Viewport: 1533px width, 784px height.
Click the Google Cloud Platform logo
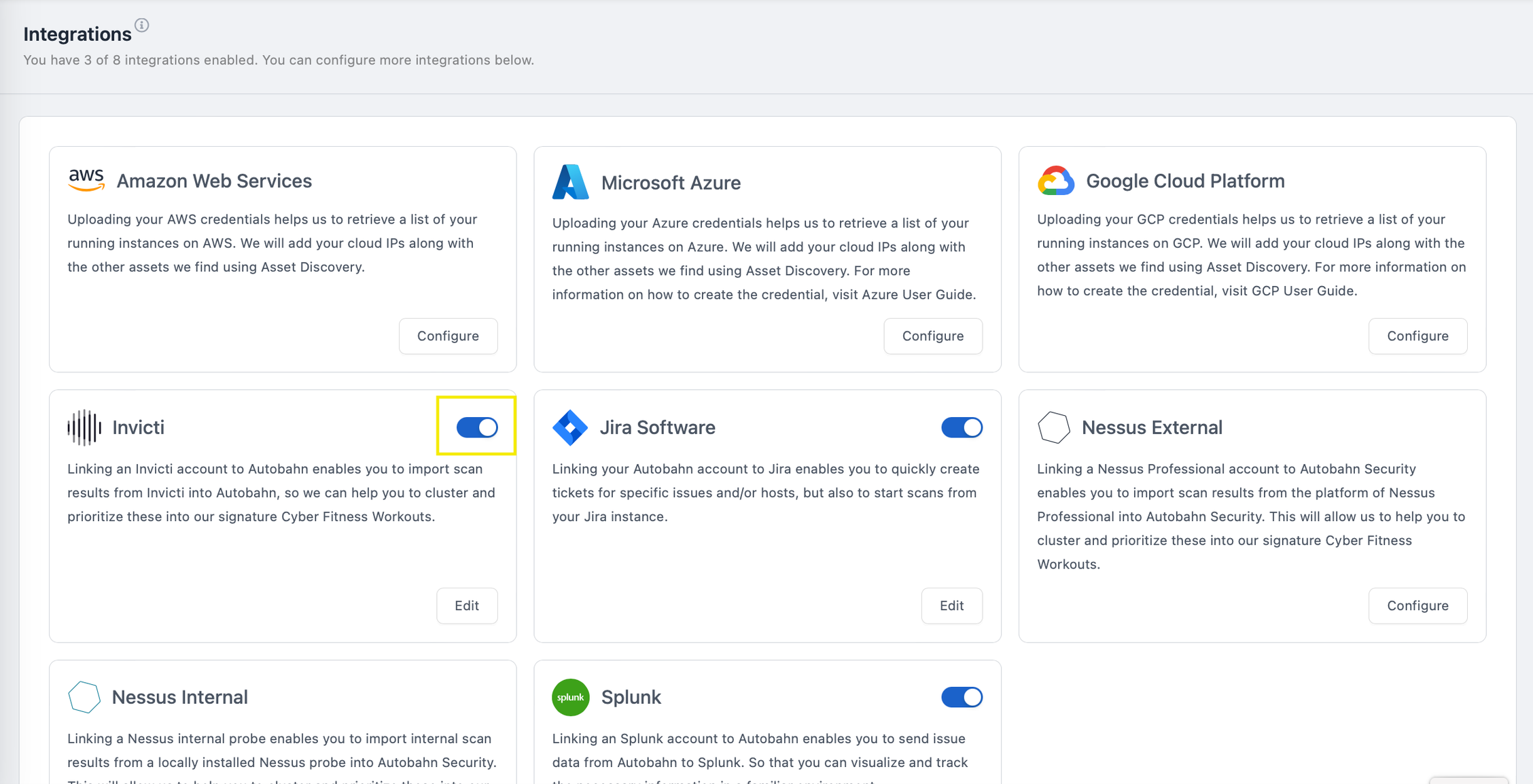coord(1055,181)
